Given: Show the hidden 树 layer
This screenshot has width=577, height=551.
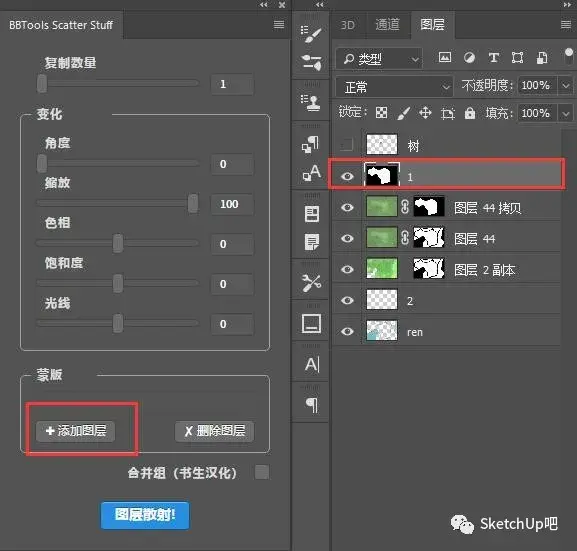Looking at the screenshot, I should (347, 145).
